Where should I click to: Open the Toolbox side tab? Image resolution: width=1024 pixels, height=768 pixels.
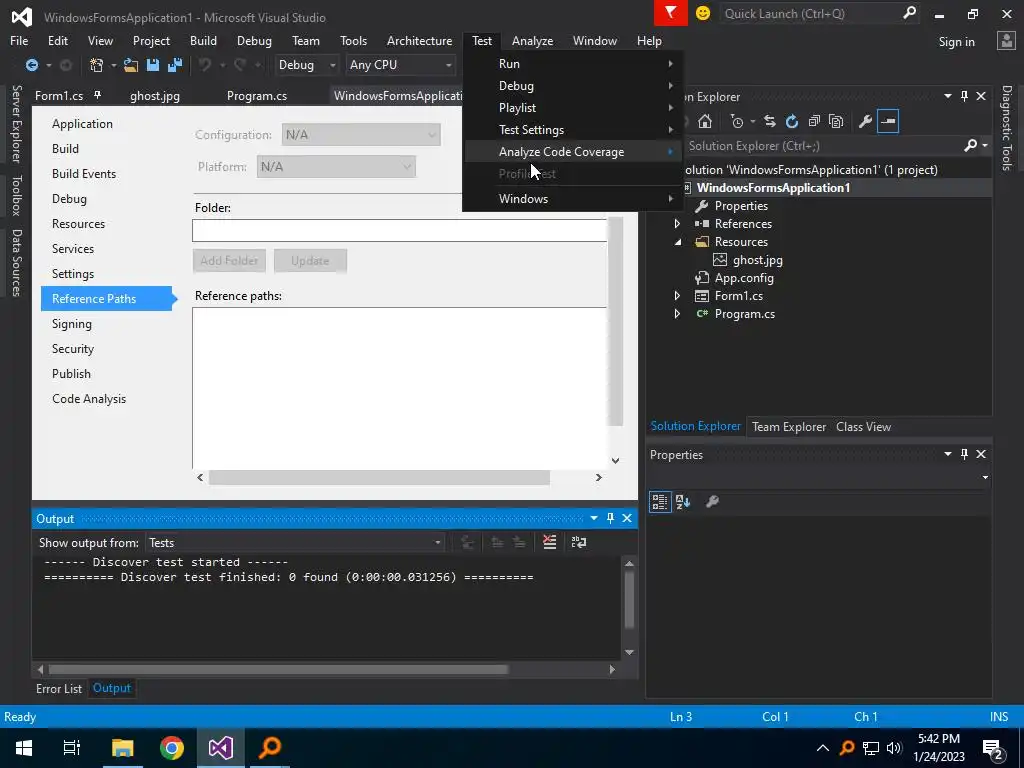pos(16,195)
